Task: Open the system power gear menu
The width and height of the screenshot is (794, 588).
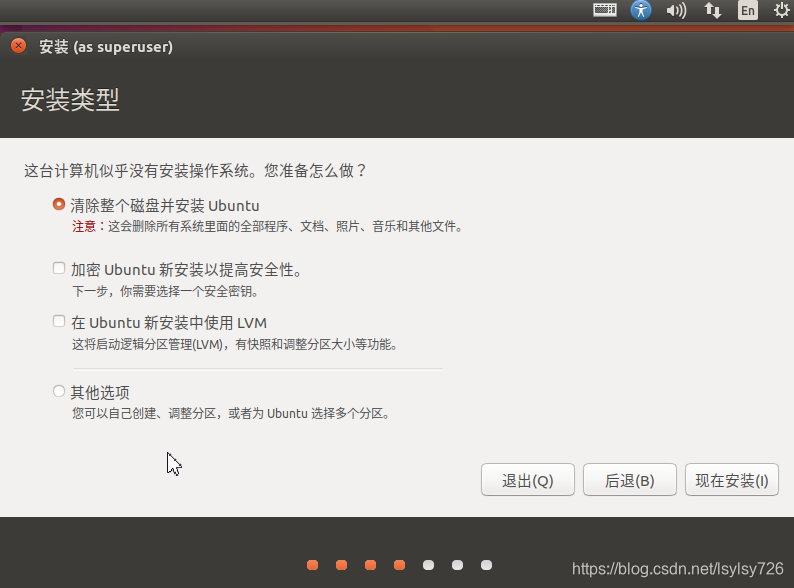Action: click(x=782, y=10)
